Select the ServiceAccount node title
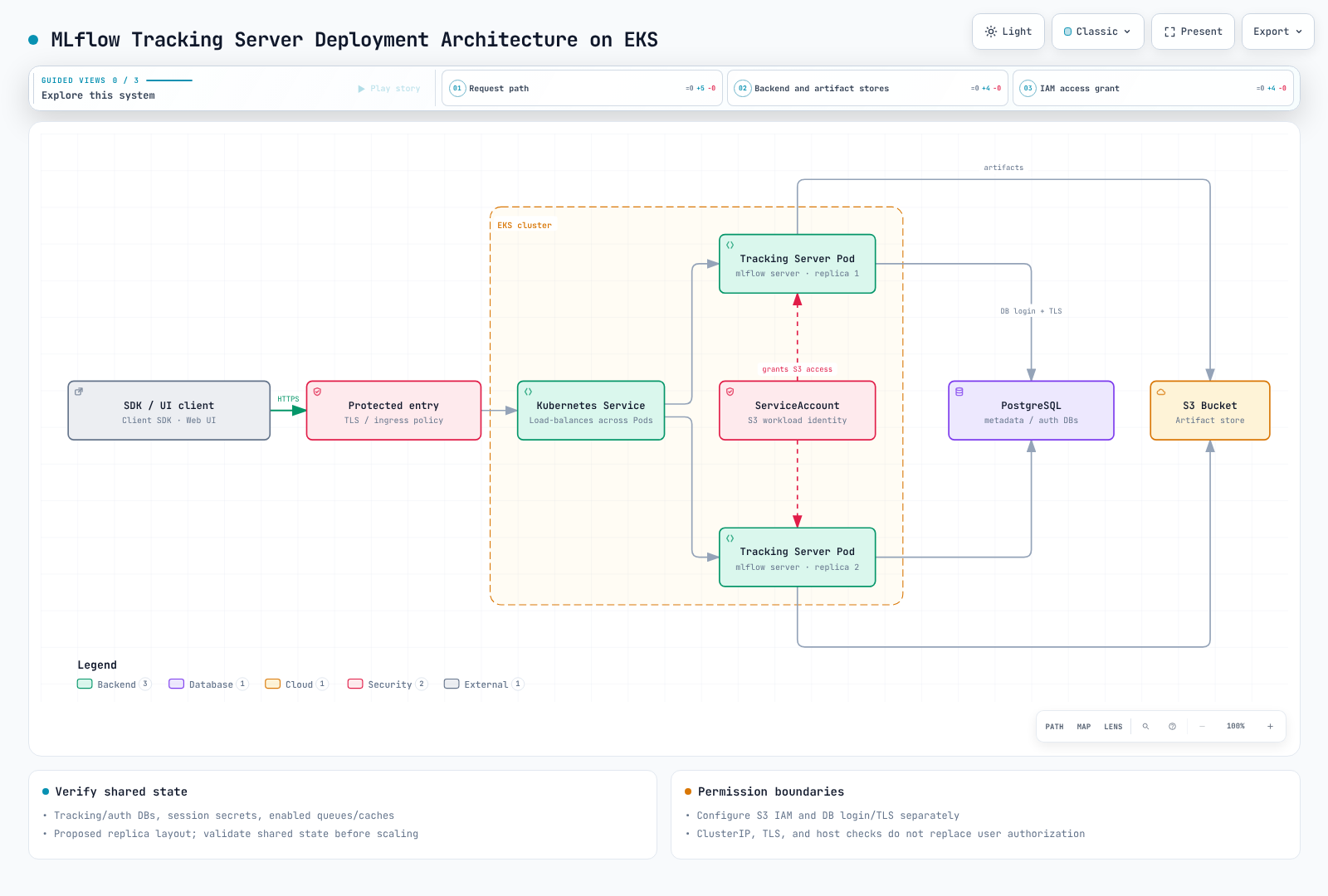 pos(798,406)
